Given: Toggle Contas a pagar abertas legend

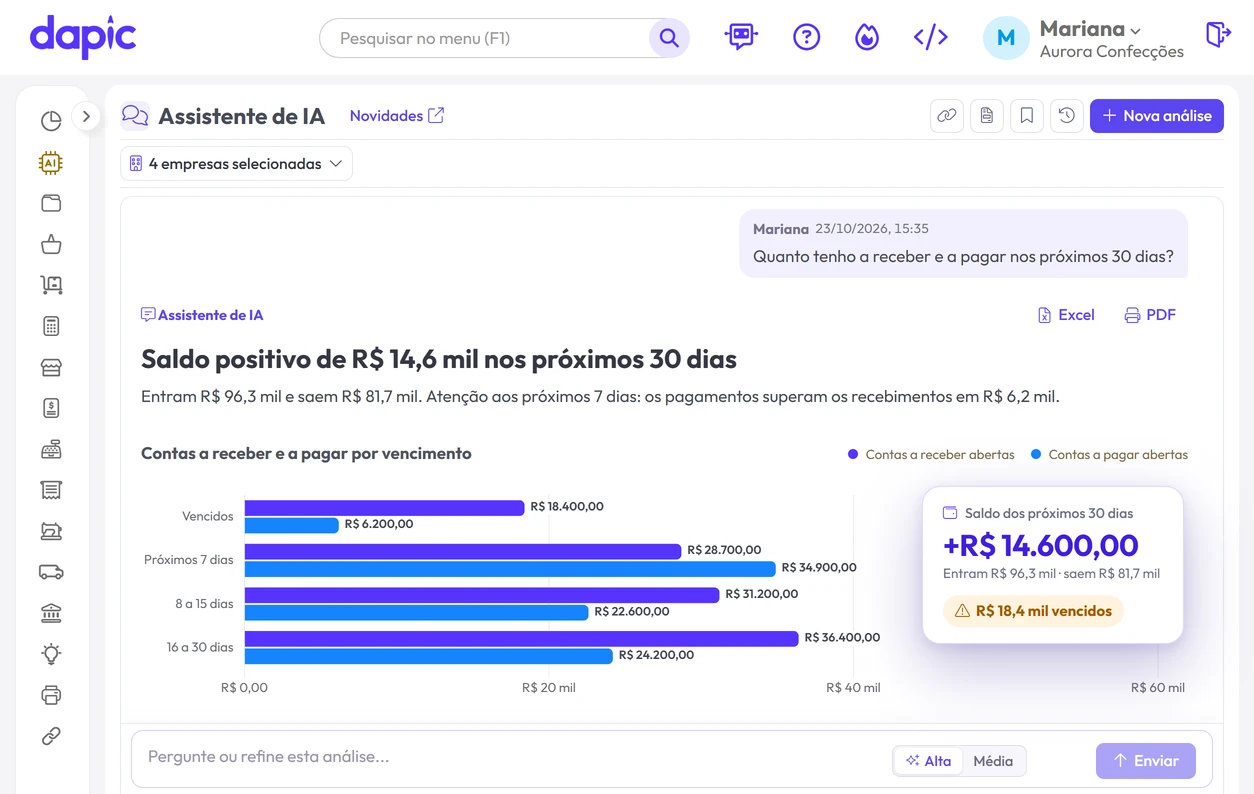Looking at the screenshot, I should tap(1109, 454).
